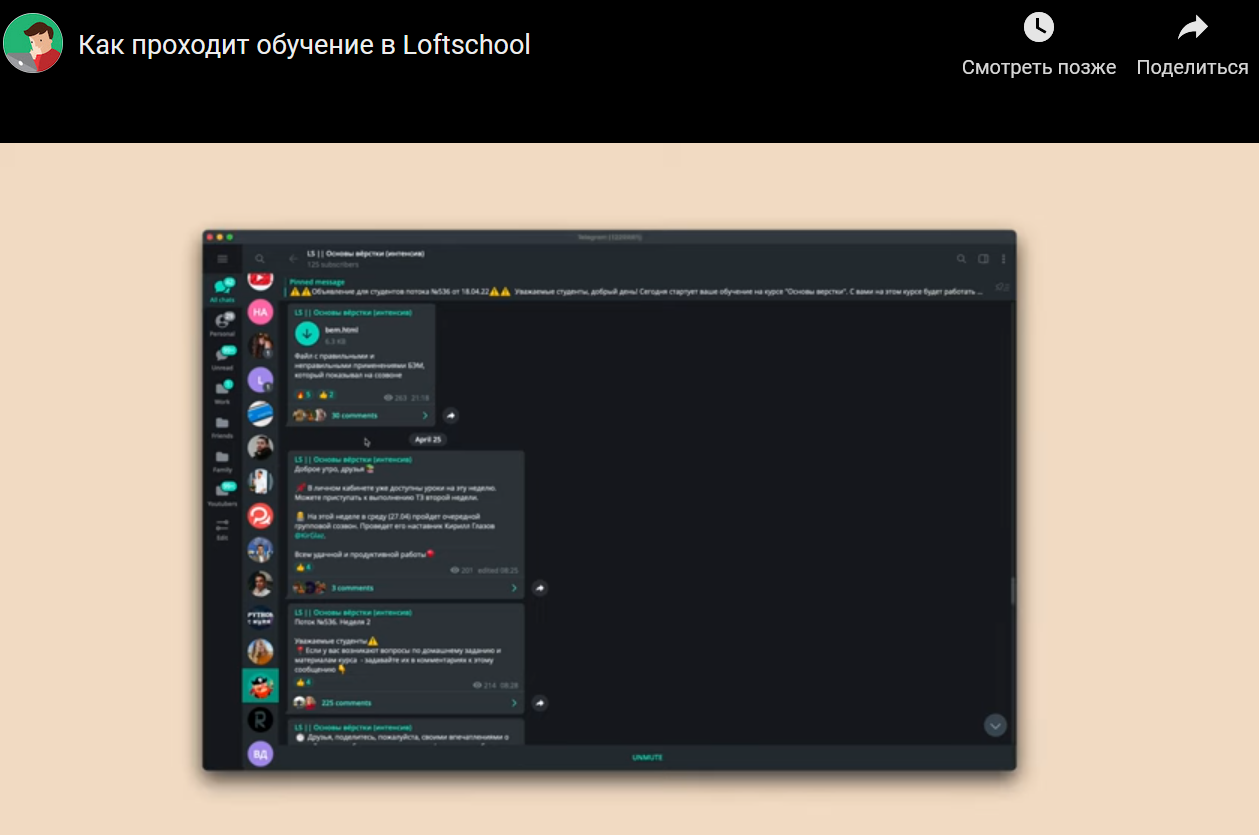Open the @KirGlaz mention link
This screenshot has width=1259, height=835.
[310, 535]
